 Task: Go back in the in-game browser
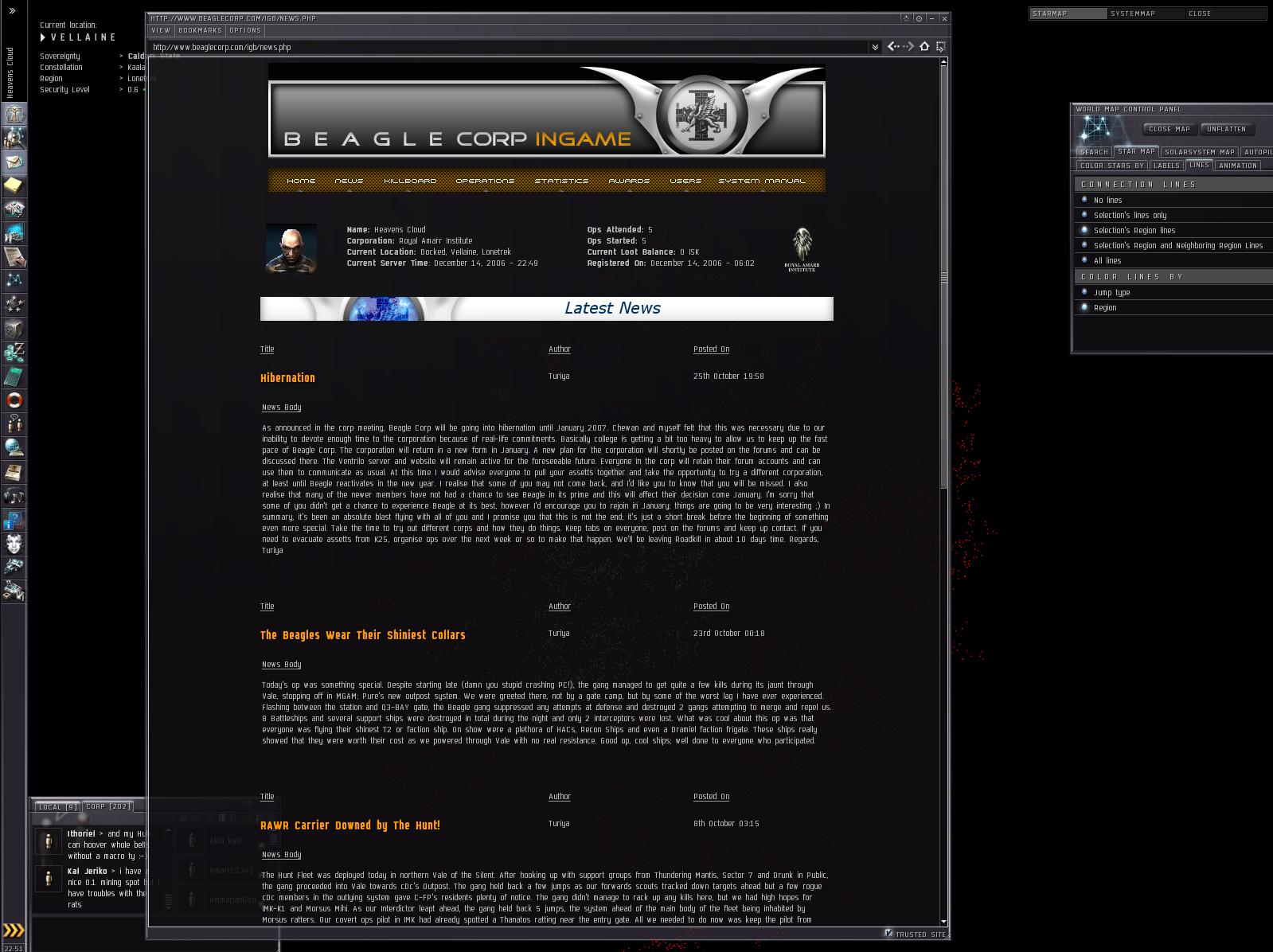coord(893,47)
